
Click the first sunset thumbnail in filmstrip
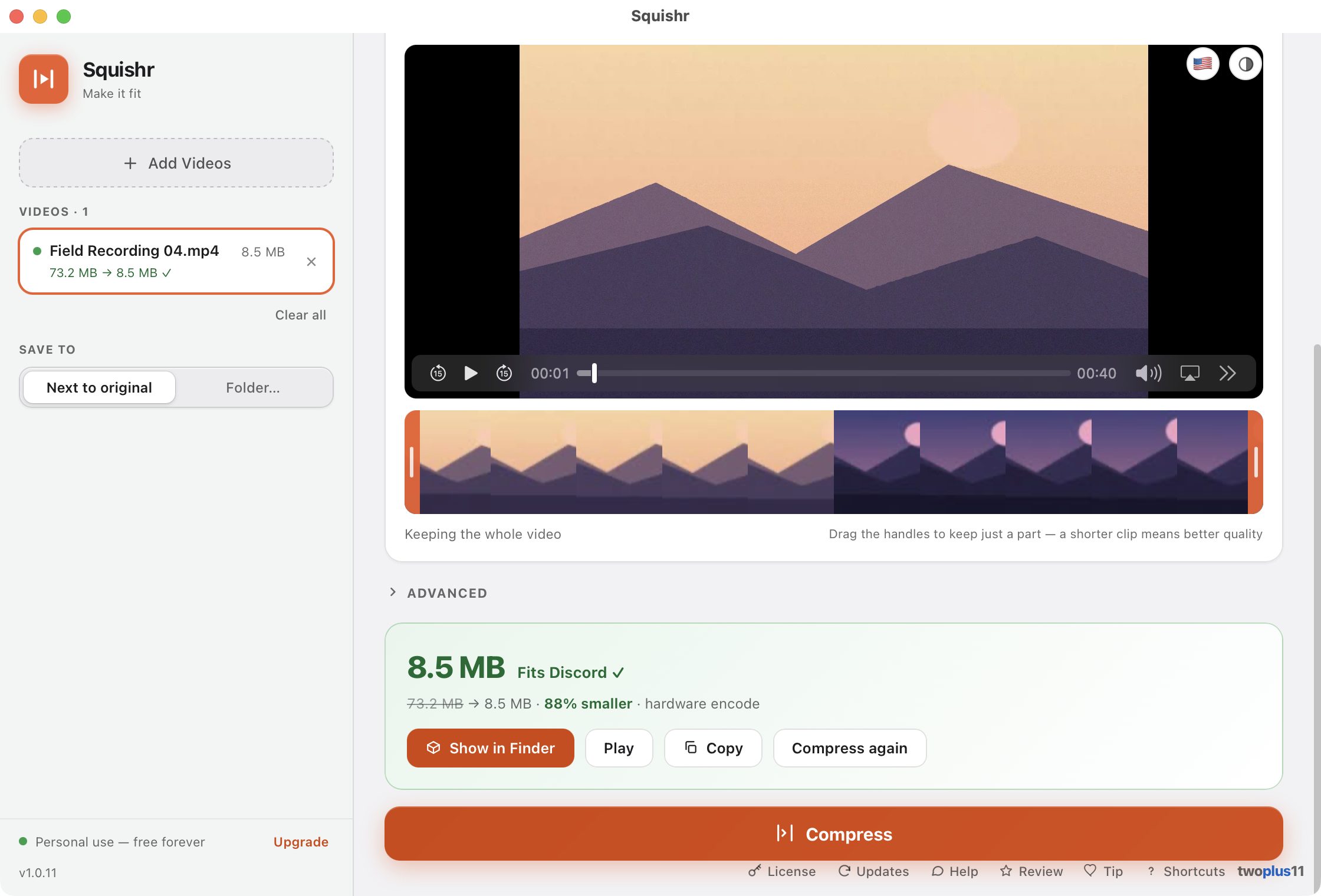coord(455,462)
